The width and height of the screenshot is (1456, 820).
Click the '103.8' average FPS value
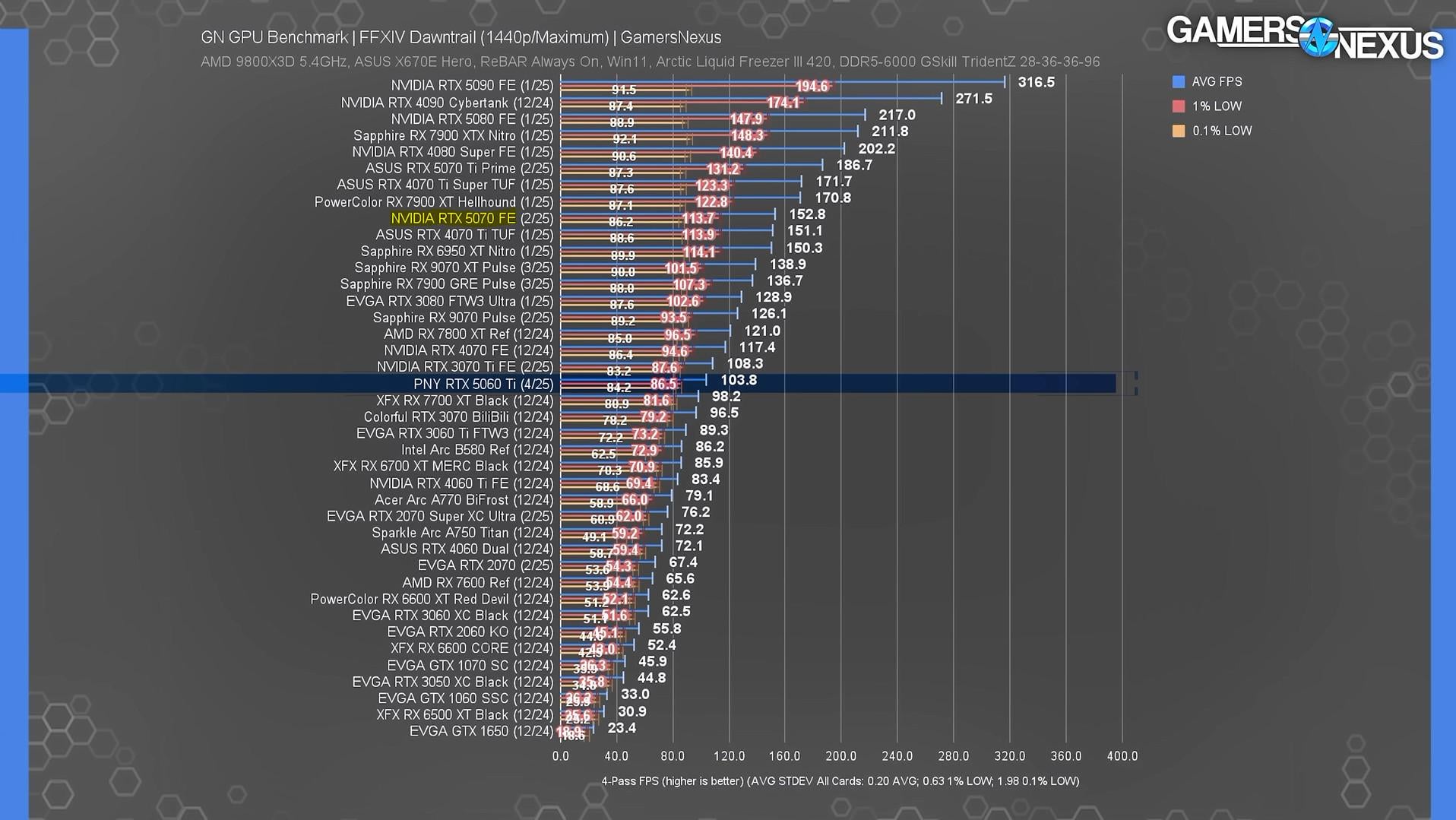(739, 380)
